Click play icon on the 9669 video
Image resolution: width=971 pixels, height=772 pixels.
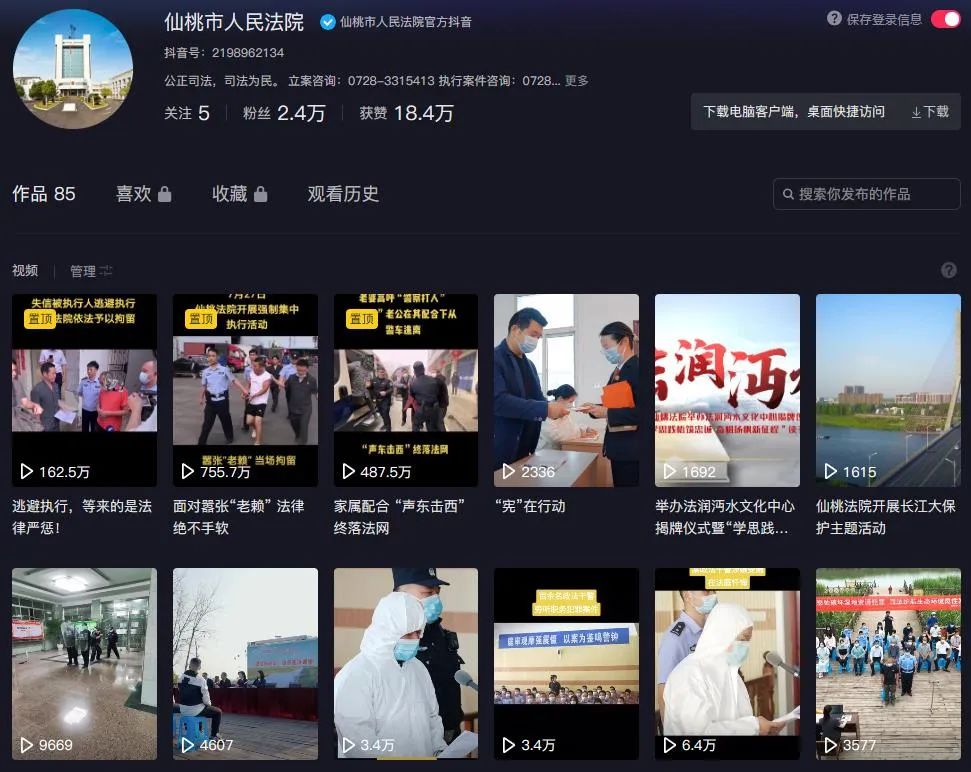(x=26, y=745)
